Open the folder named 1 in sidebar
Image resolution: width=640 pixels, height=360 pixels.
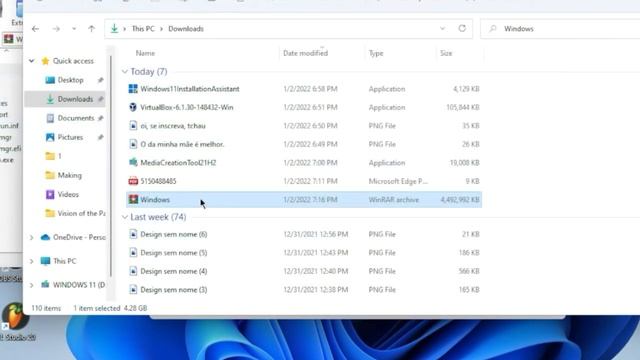[x=60, y=156]
